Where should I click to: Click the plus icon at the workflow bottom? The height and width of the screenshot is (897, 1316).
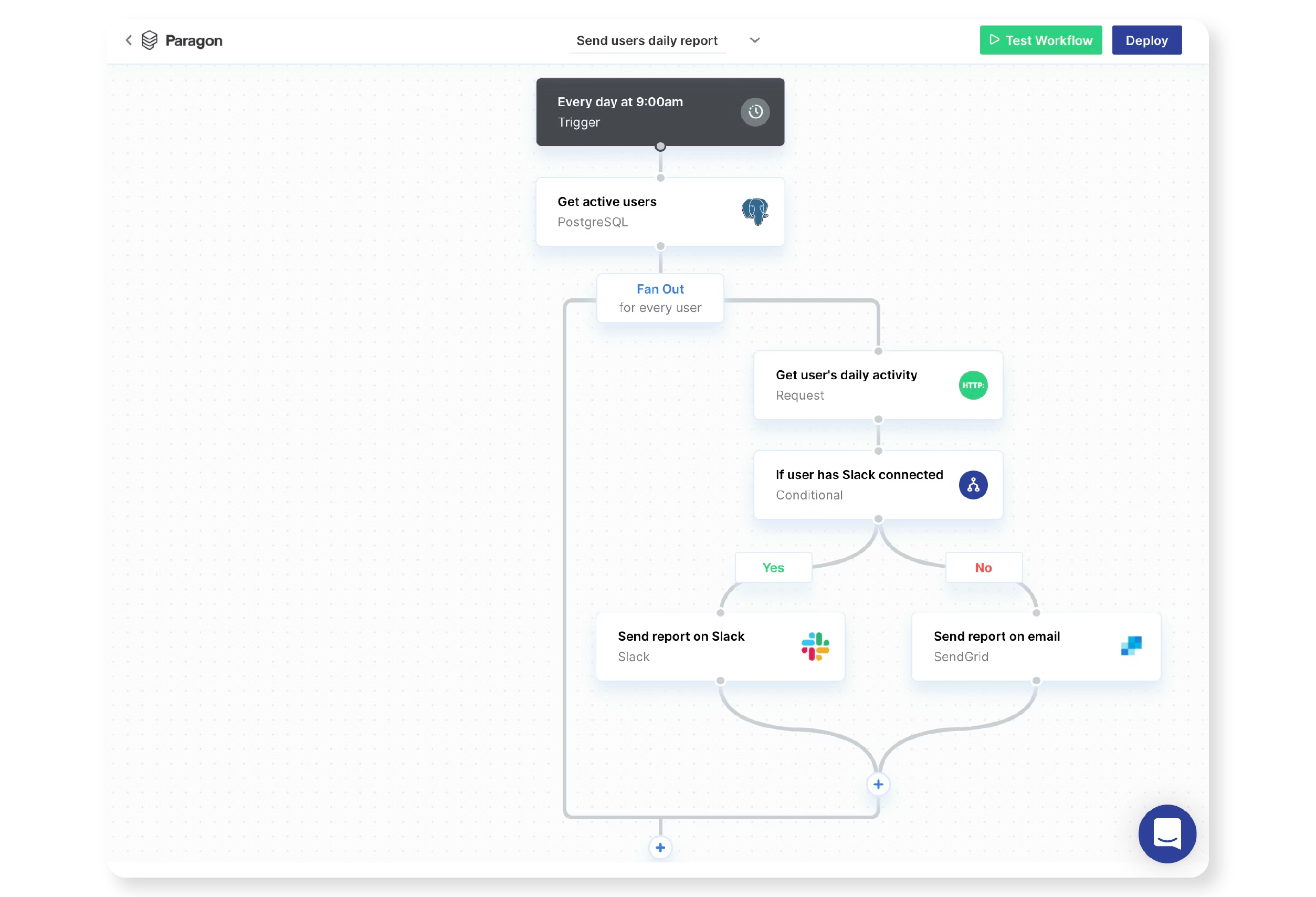coord(660,848)
